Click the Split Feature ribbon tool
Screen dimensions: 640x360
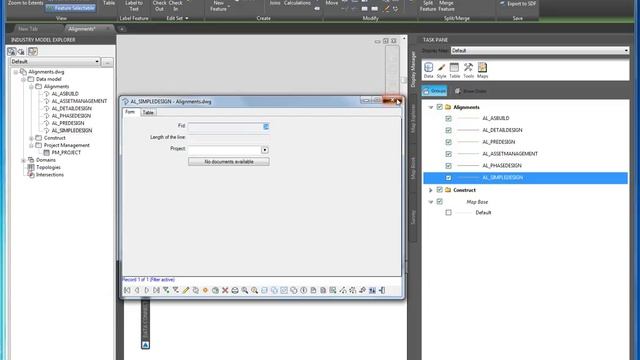pos(428,5)
